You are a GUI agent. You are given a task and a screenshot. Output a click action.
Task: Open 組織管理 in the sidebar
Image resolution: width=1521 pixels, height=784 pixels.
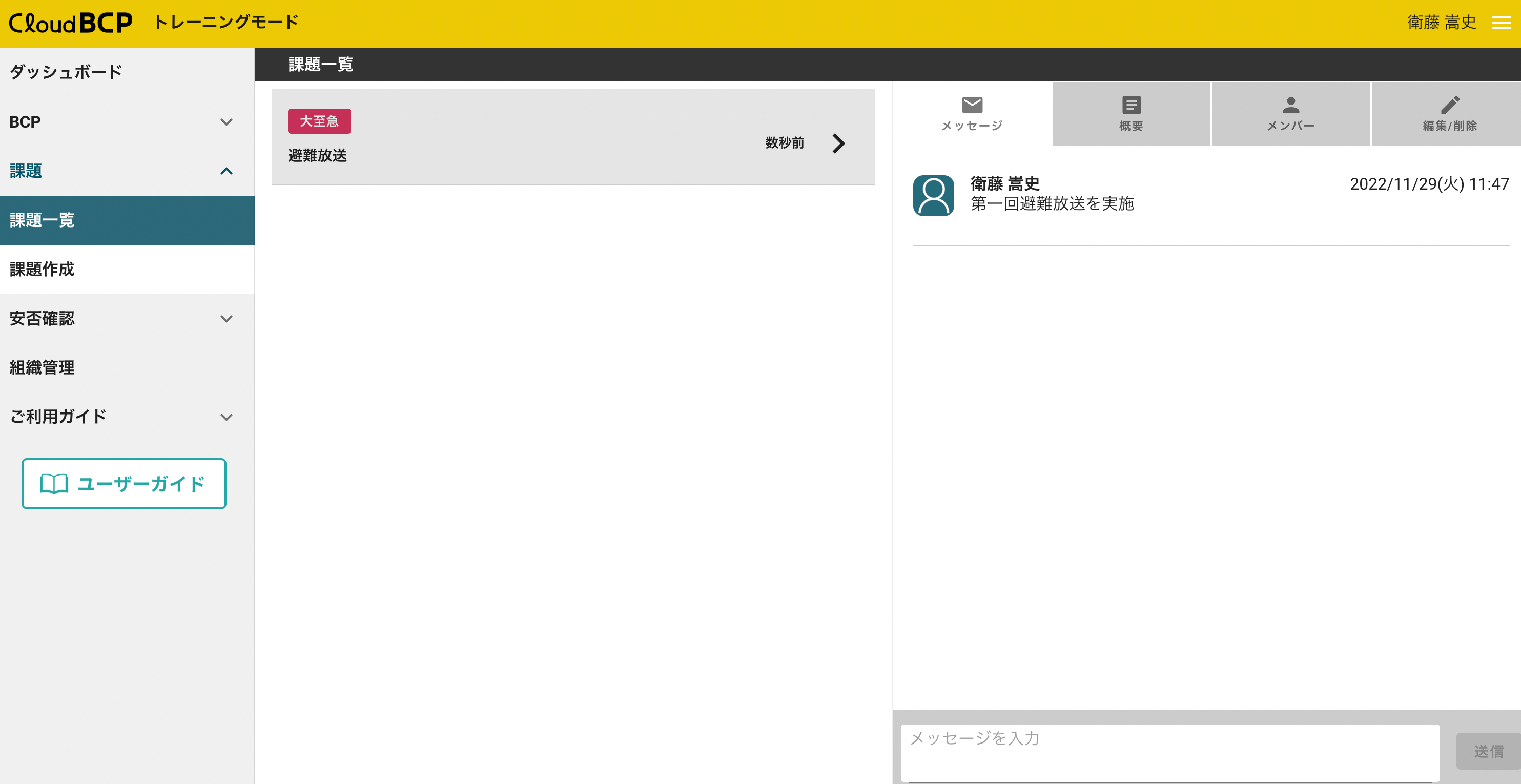42,367
